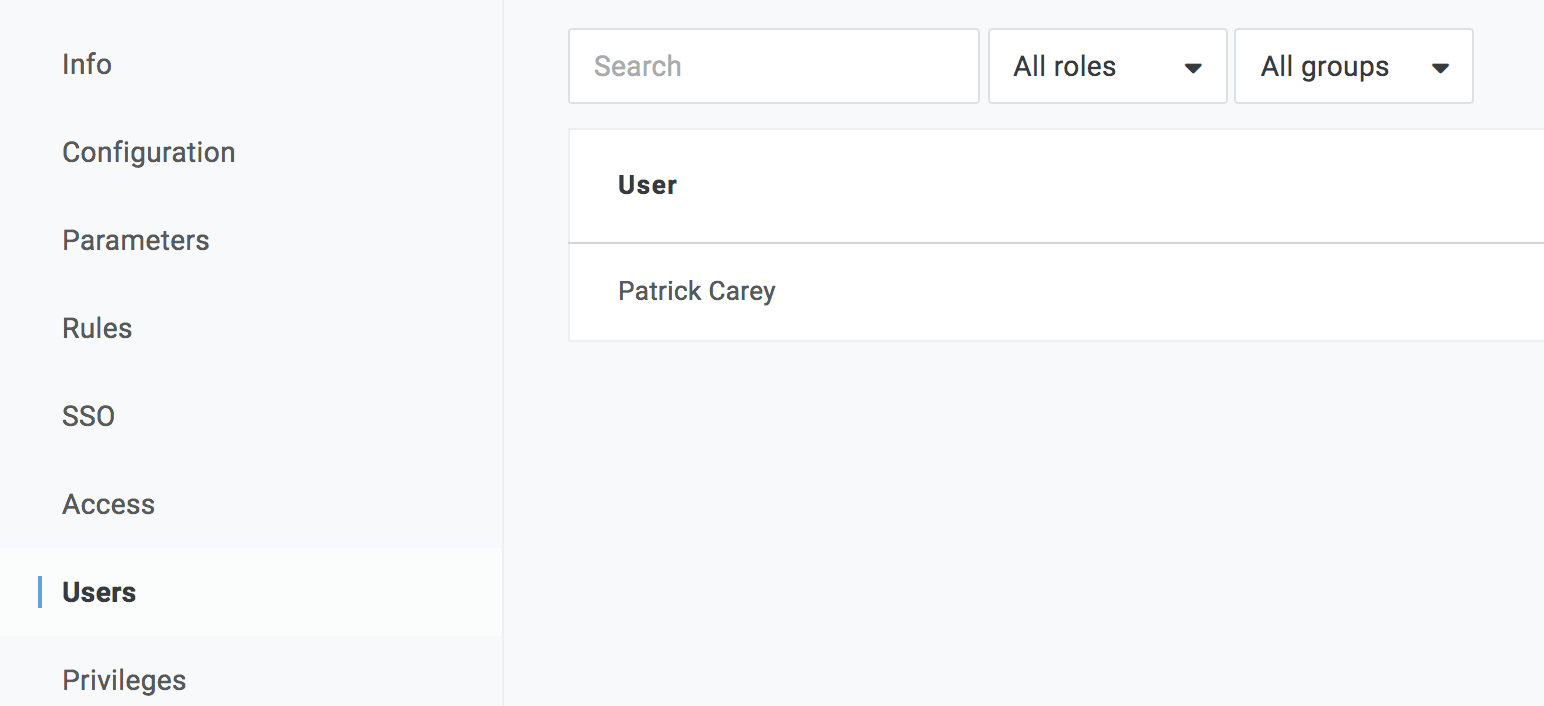Go to the Configuration page
The height and width of the screenshot is (706, 1544).
click(x=149, y=153)
